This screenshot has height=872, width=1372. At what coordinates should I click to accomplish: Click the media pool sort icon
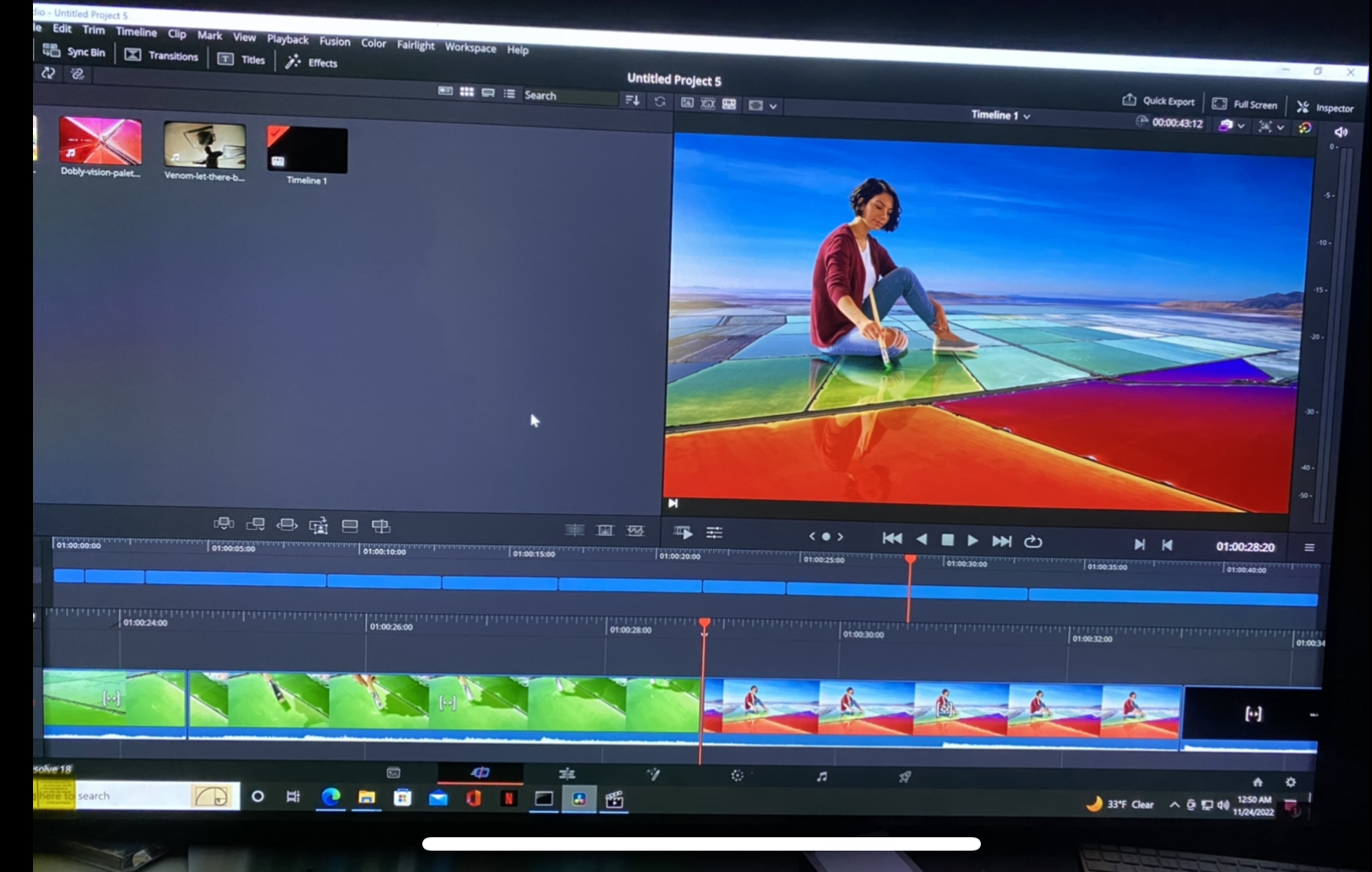pos(633,101)
